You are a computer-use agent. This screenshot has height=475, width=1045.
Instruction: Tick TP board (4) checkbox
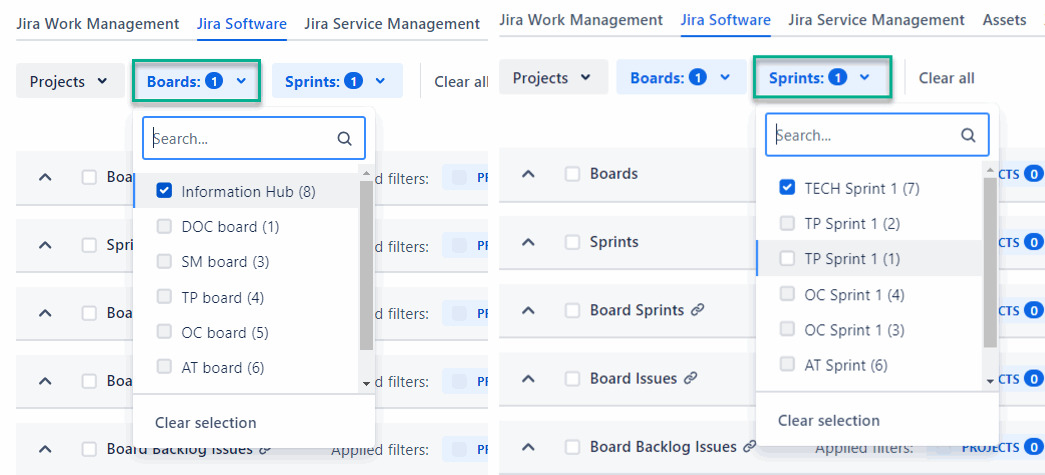click(164, 296)
